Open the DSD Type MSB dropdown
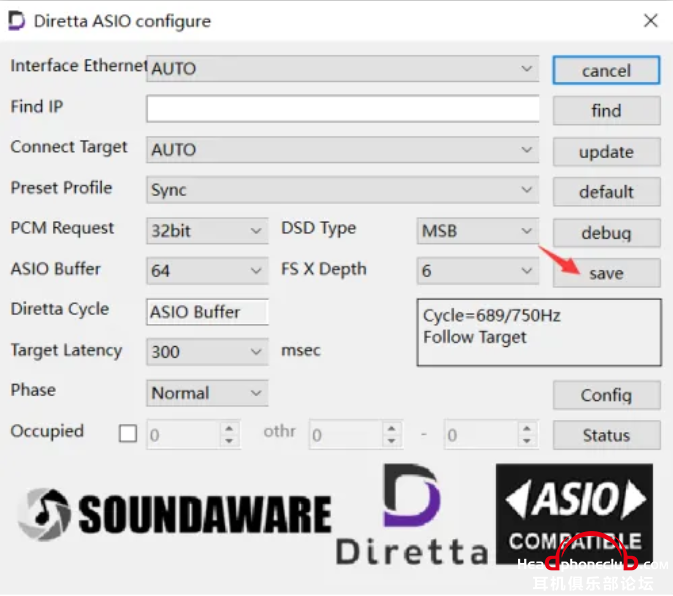The height and width of the screenshot is (596, 673). (x=478, y=231)
